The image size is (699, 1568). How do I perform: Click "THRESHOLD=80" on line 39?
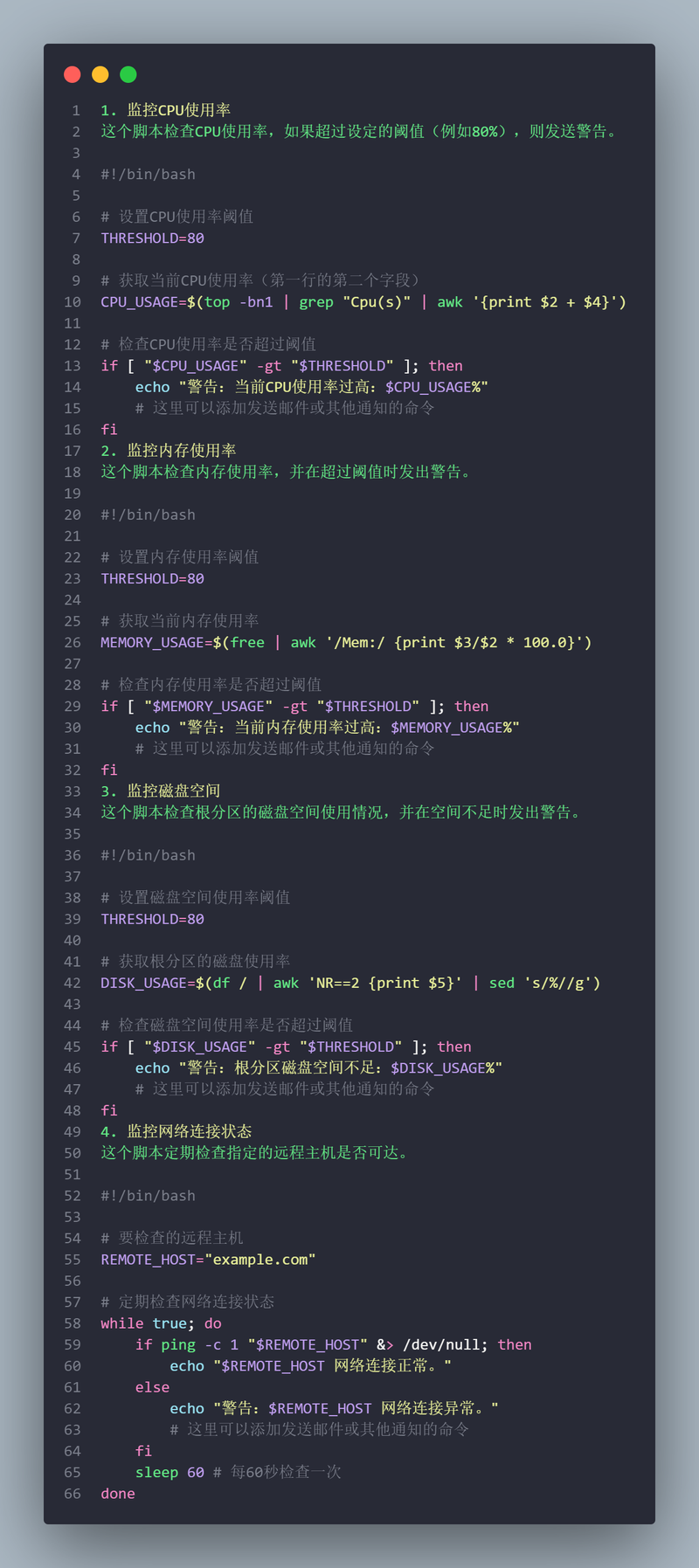[152, 919]
